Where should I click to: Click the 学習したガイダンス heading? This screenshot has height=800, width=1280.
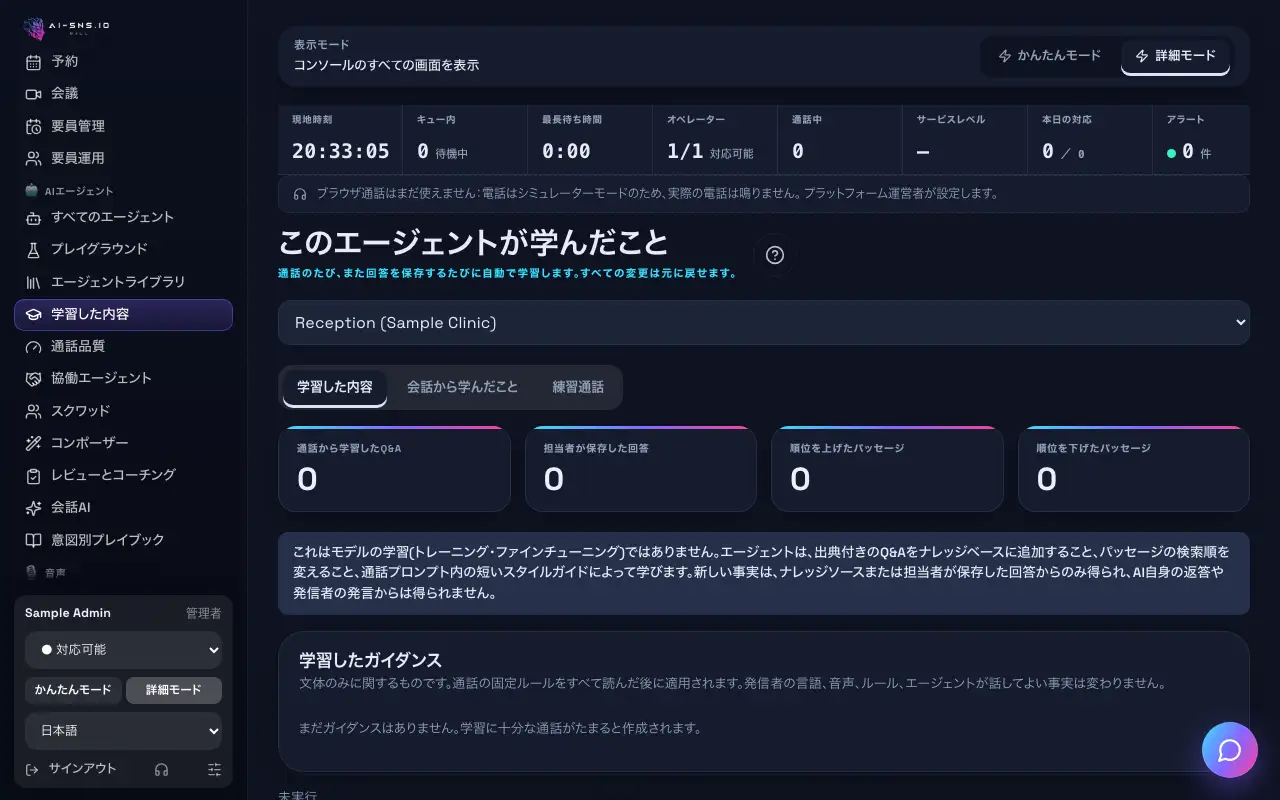tap(371, 660)
